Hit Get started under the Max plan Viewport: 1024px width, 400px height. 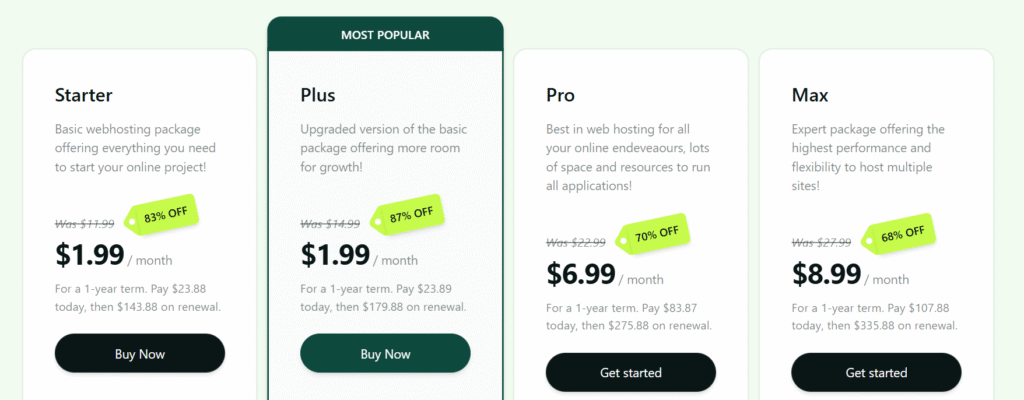(876, 372)
